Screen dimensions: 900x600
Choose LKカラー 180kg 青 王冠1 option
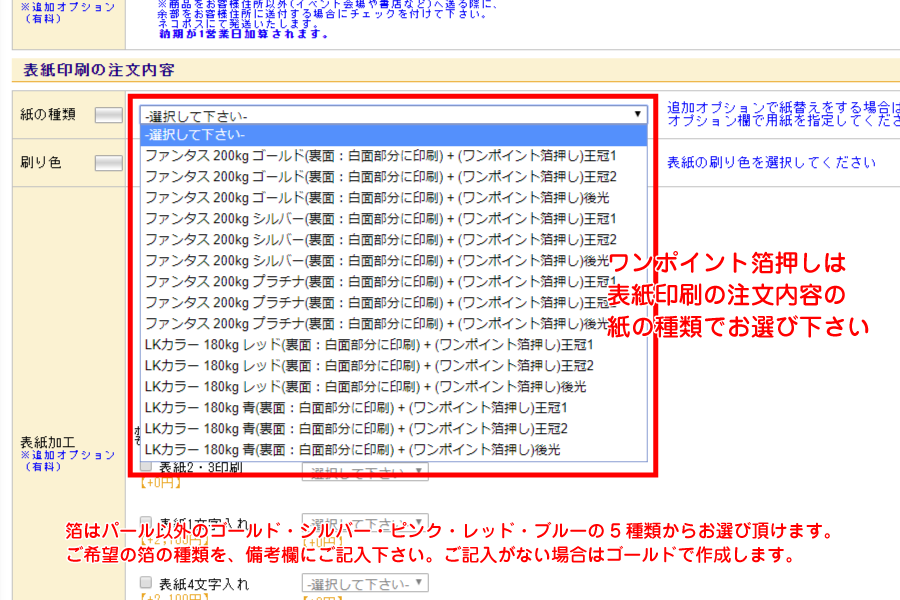(394, 408)
